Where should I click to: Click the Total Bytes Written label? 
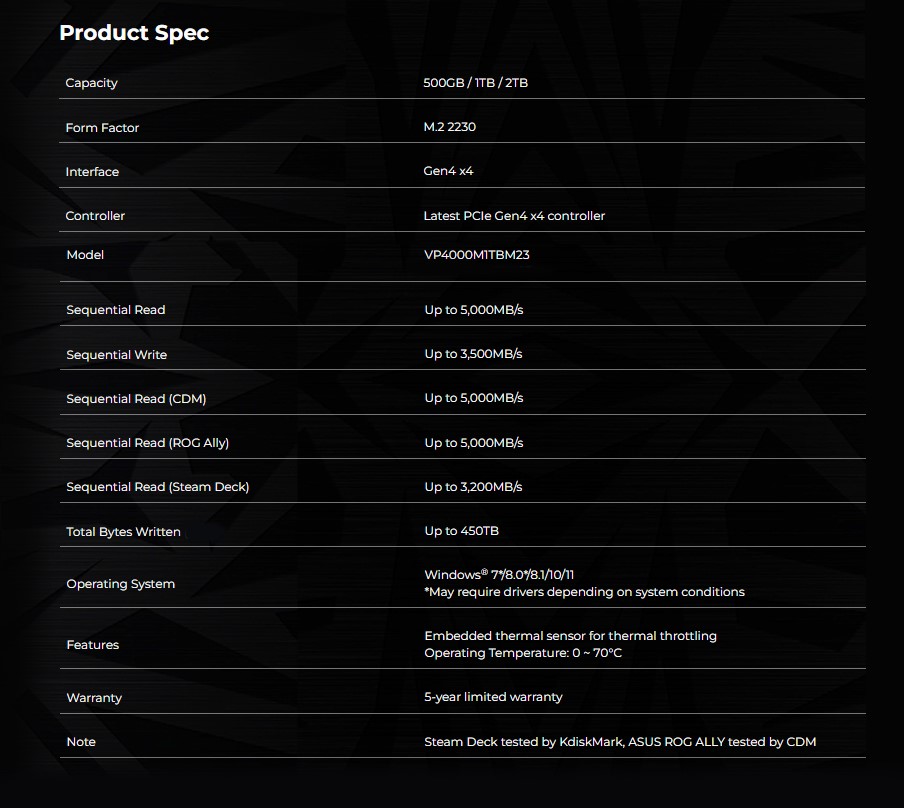tap(123, 532)
